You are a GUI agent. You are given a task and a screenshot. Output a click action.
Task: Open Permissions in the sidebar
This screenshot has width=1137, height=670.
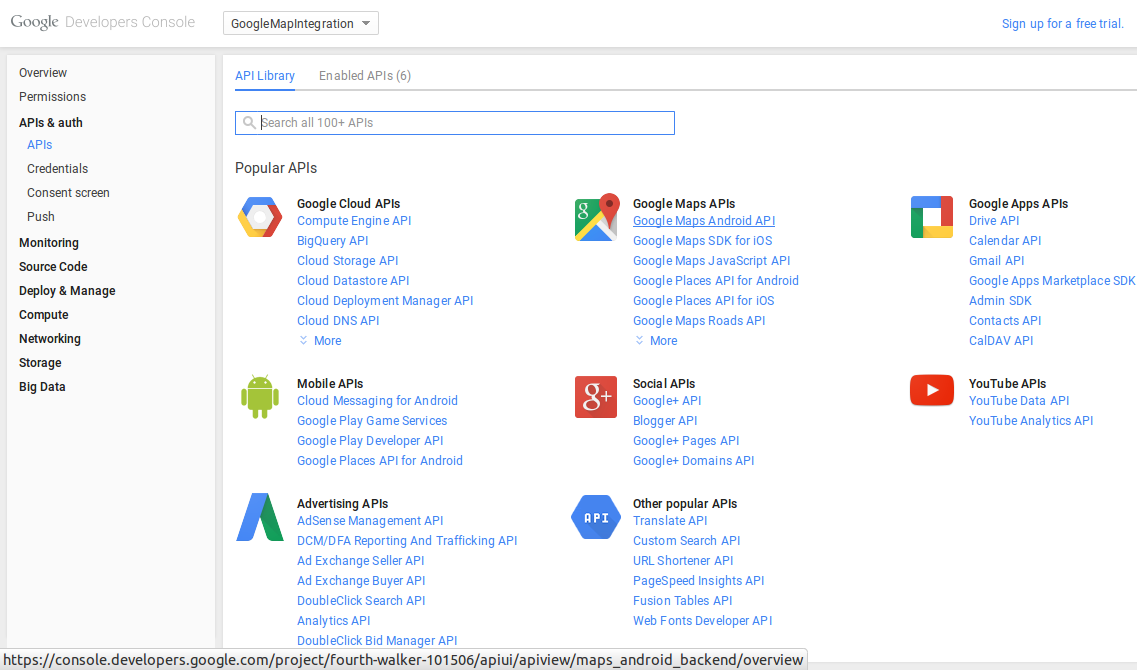point(52,96)
